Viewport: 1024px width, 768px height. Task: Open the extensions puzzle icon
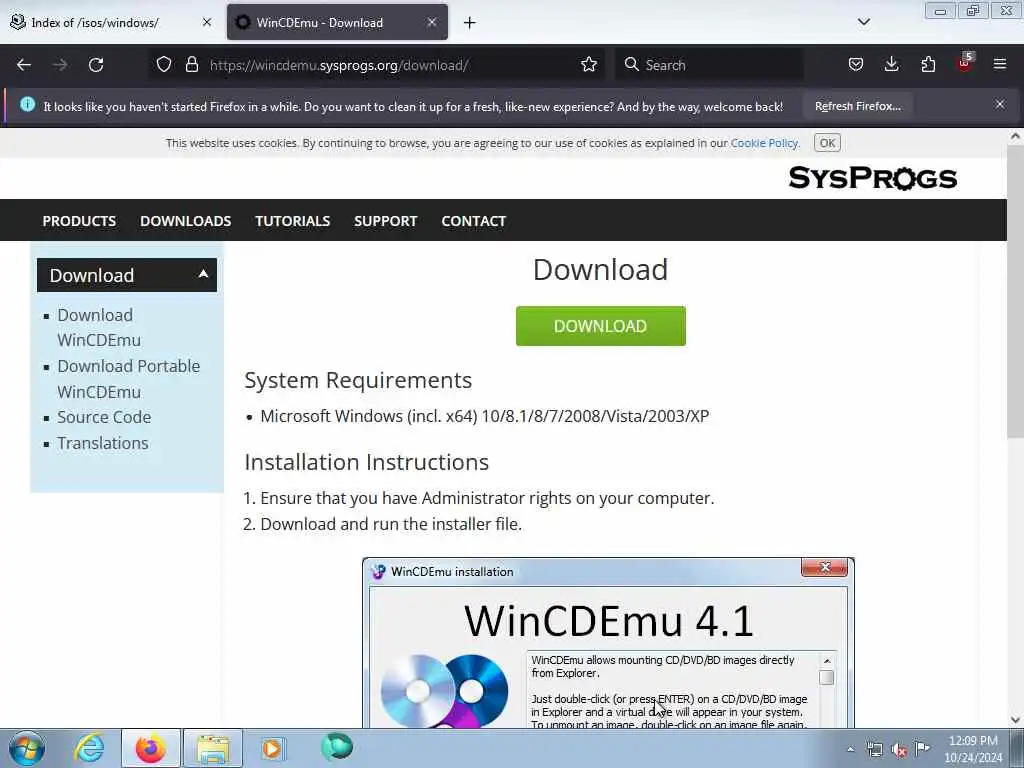pos(928,65)
